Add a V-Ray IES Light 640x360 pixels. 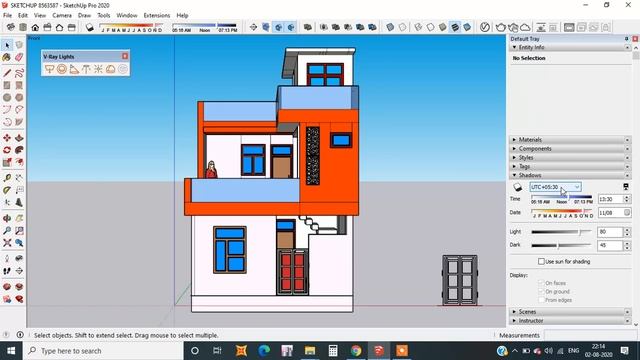click(86, 69)
